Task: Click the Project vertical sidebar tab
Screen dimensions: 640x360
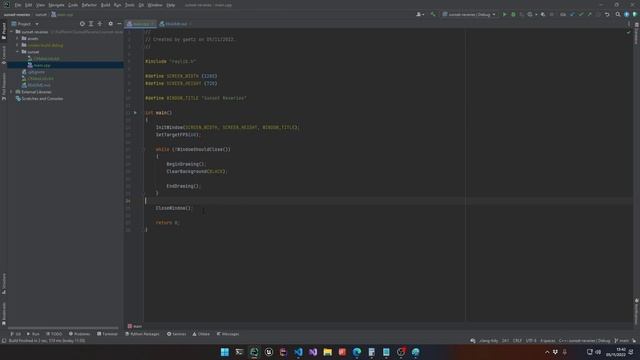Action: click(4, 31)
